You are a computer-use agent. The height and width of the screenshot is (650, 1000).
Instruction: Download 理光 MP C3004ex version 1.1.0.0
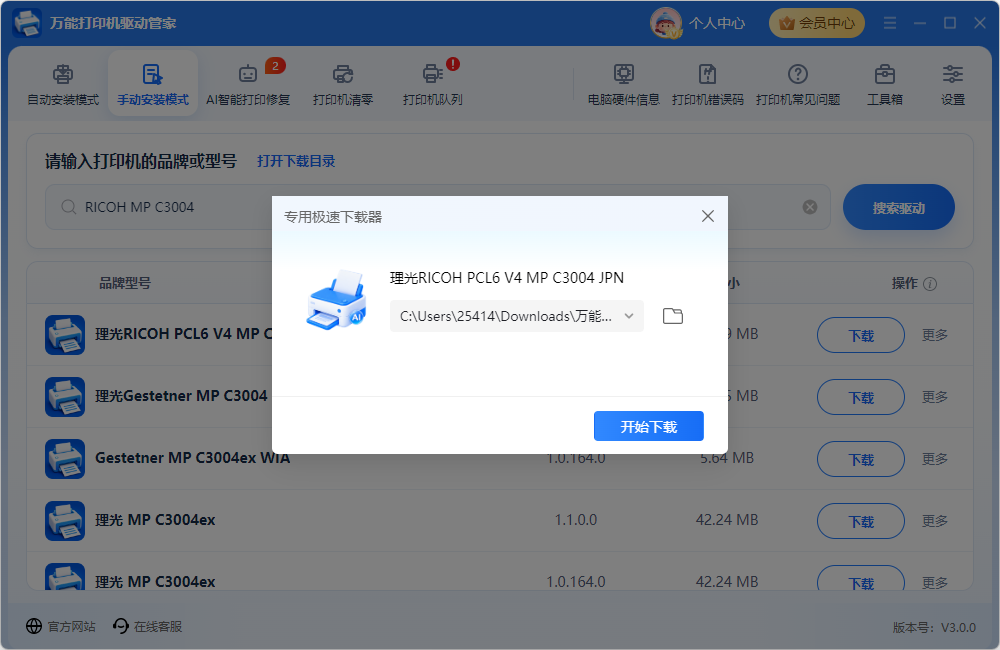pos(860,521)
